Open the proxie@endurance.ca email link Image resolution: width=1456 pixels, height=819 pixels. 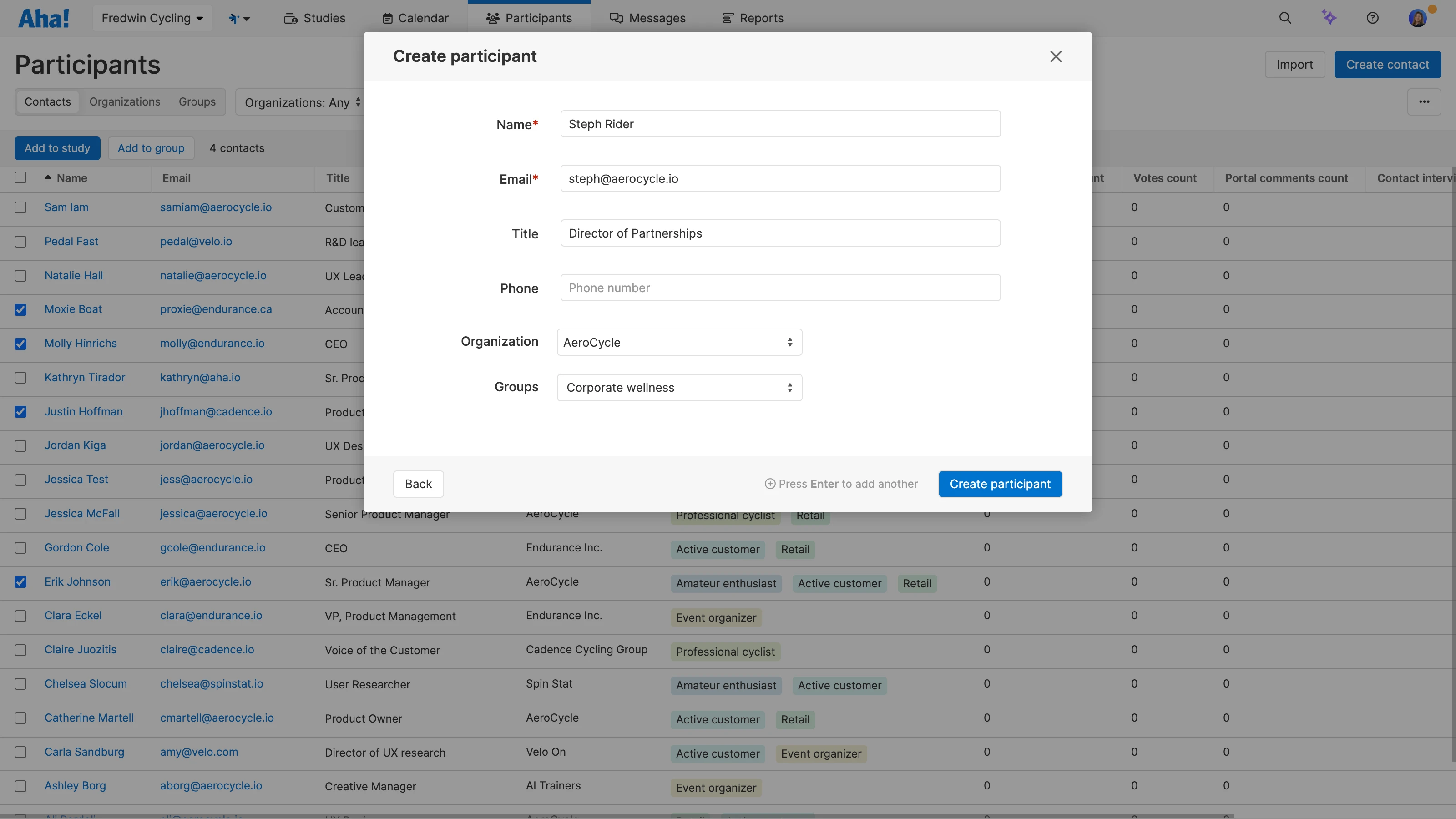[215, 309]
